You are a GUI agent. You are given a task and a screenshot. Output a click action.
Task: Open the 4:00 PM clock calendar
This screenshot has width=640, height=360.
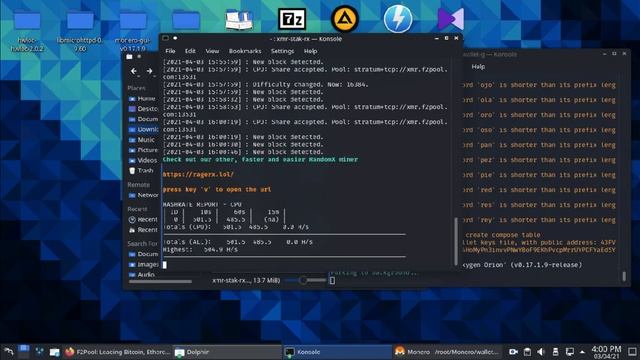pos(606,352)
